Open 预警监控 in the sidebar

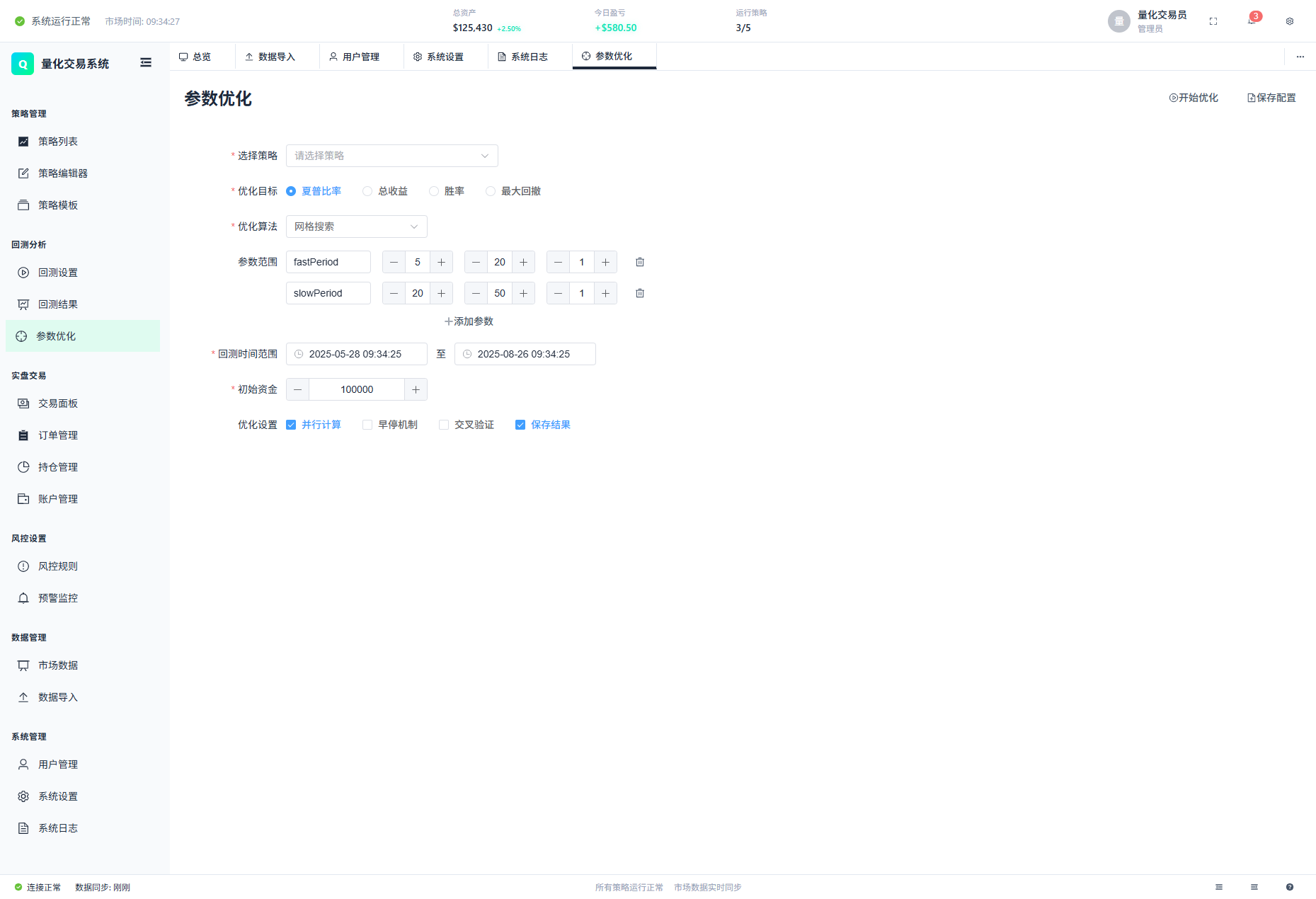(83, 598)
